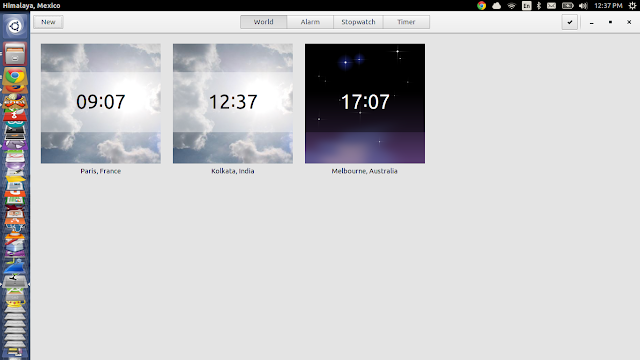Open the system gear session menu

tap(632, 5)
